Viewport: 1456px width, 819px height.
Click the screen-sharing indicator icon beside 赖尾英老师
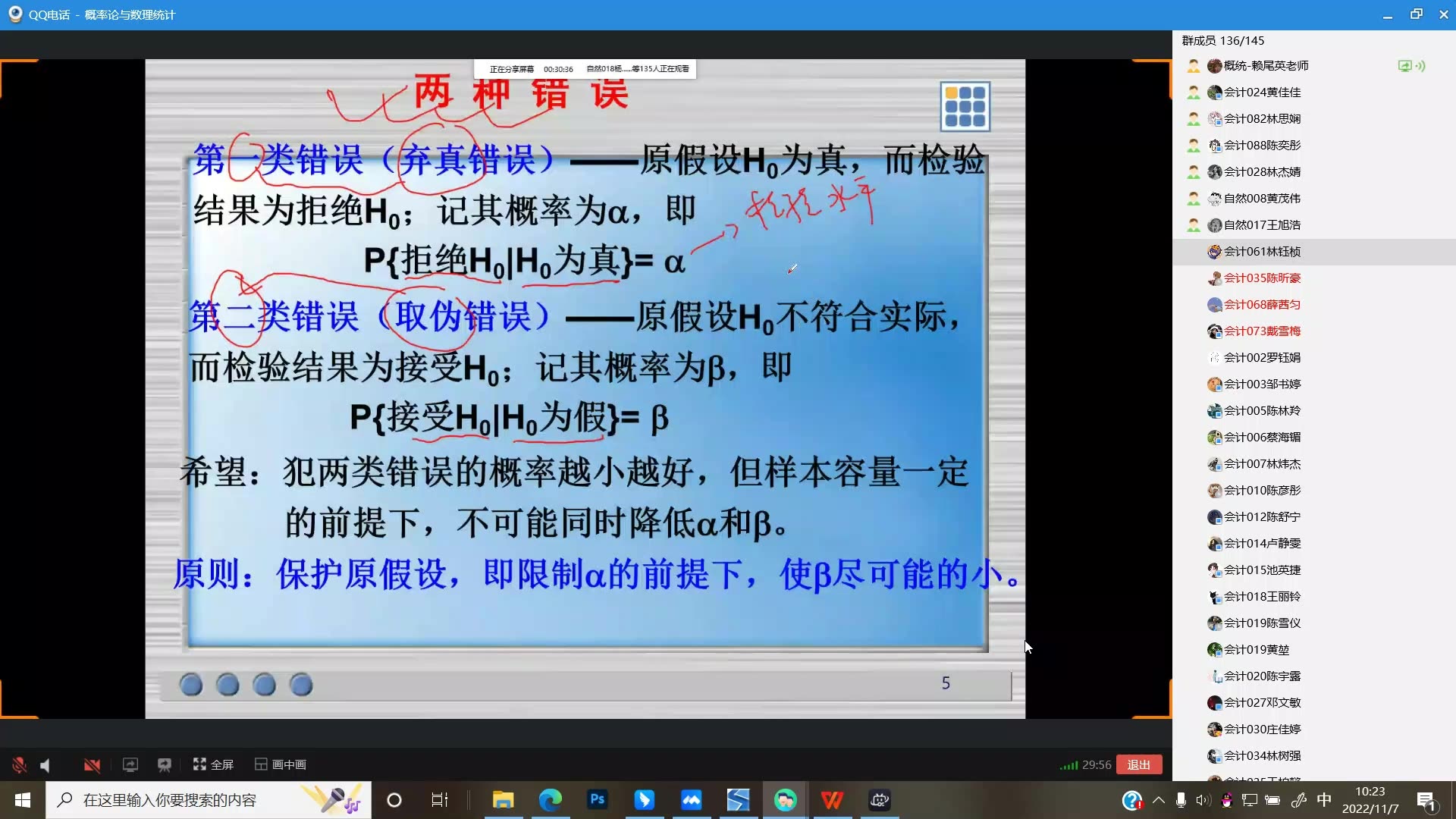[1404, 66]
